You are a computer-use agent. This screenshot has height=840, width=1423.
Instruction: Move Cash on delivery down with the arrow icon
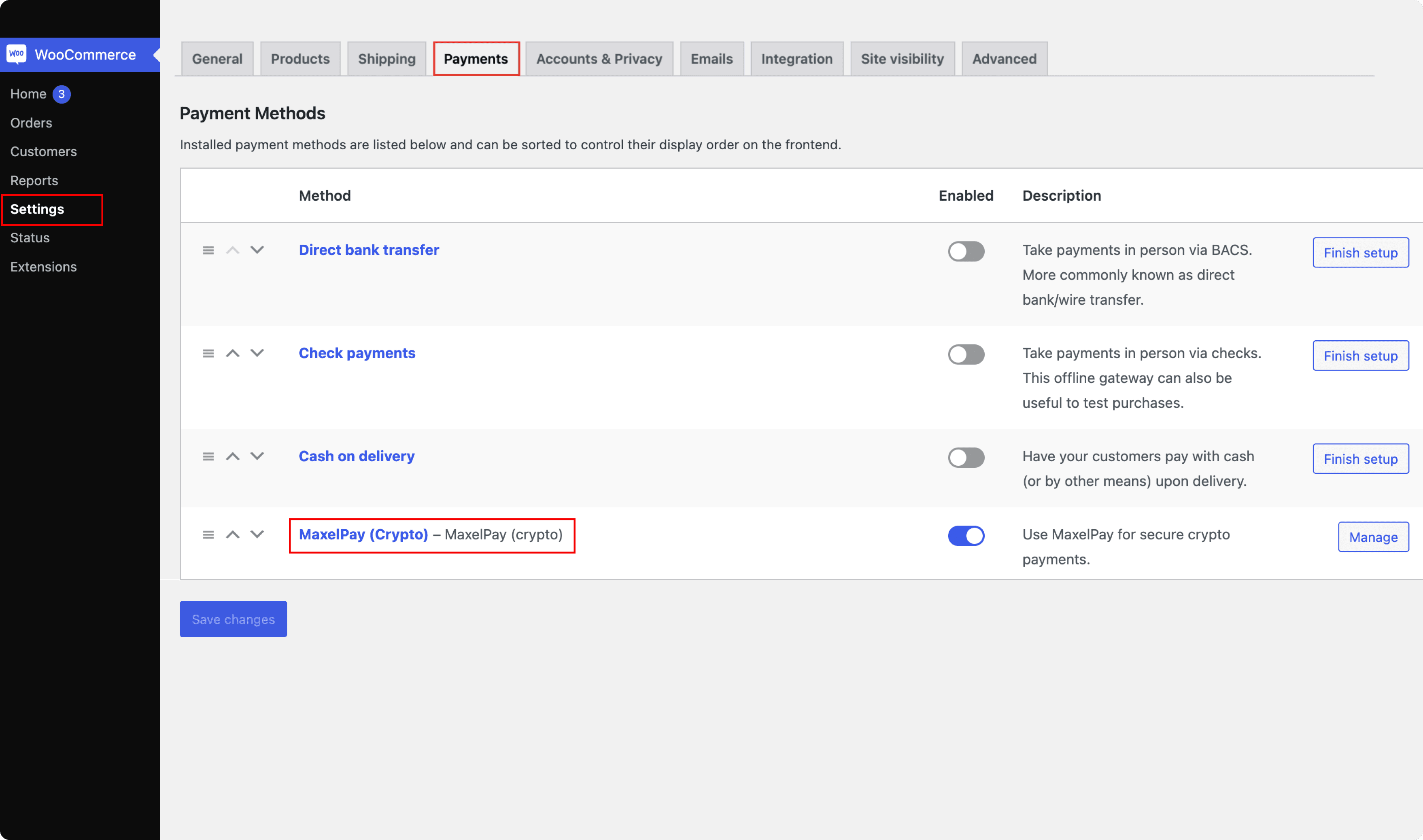pyautogui.click(x=257, y=456)
